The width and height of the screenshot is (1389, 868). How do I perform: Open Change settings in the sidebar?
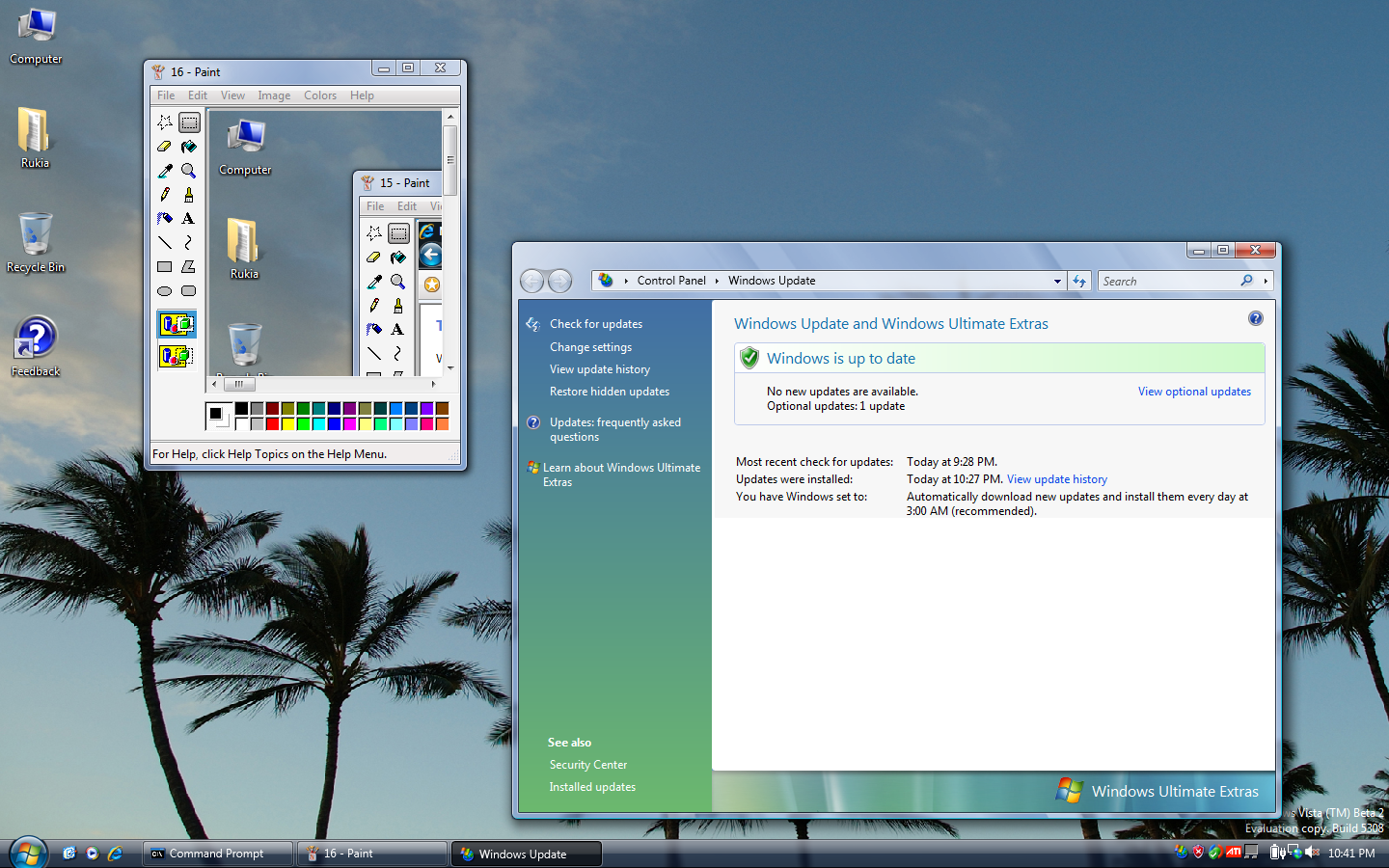point(590,347)
